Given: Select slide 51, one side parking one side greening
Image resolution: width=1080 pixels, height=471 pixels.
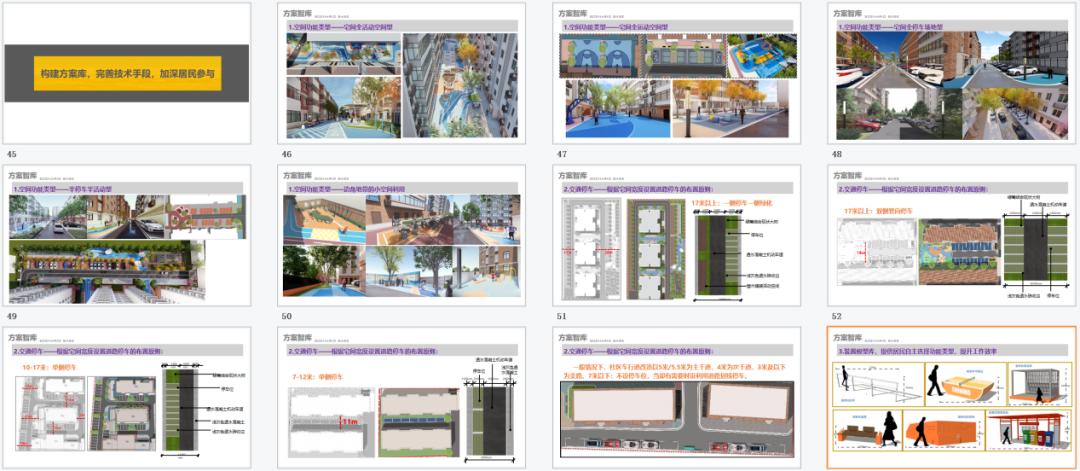Looking at the screenshot, I should 676,235.
